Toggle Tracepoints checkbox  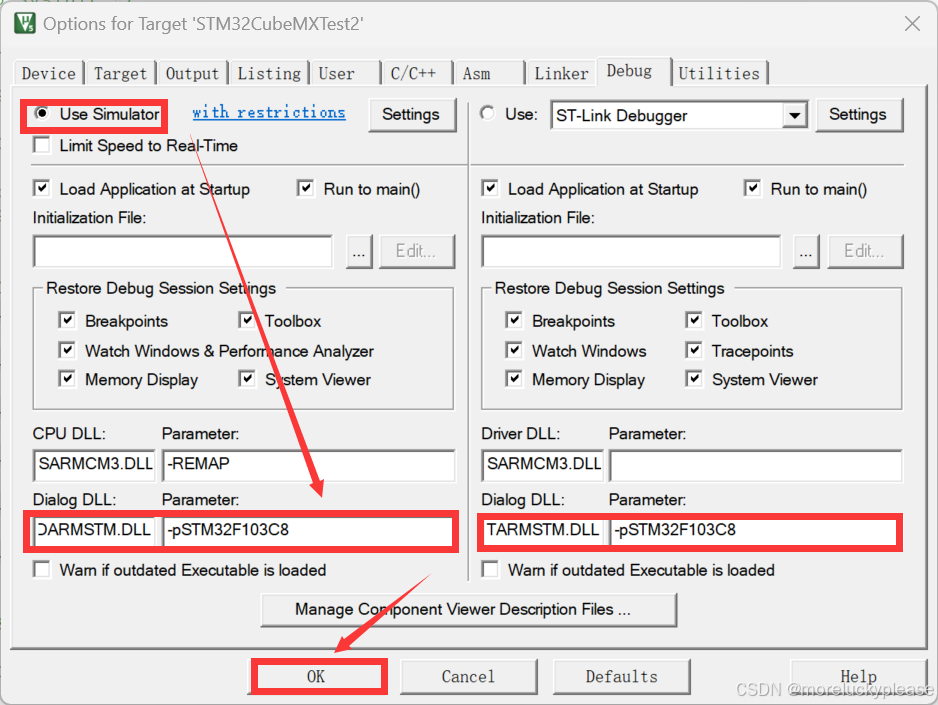(x=694, y=350)
